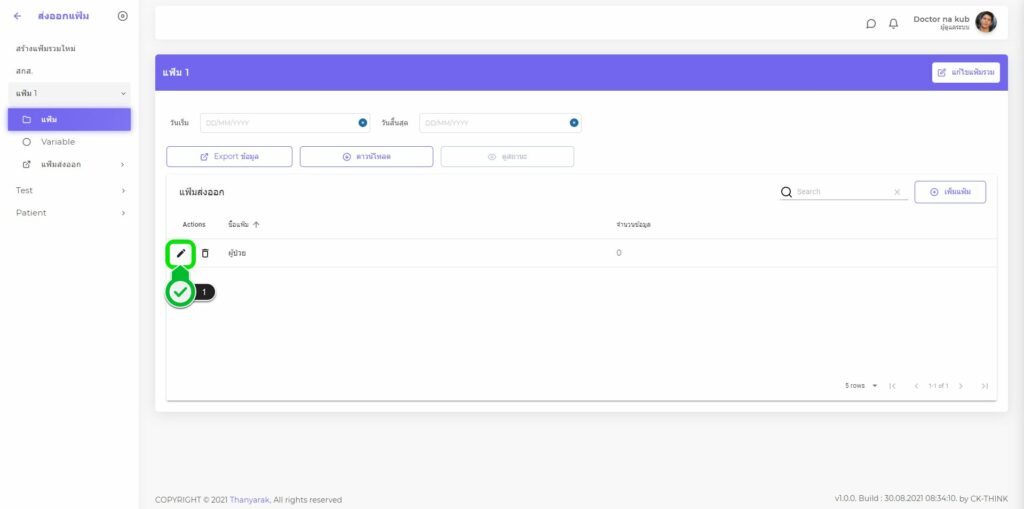Open the notifications bell
The height and width of the screenshot is (509, 1024).
pyautogui.click(x=893, y=23)
